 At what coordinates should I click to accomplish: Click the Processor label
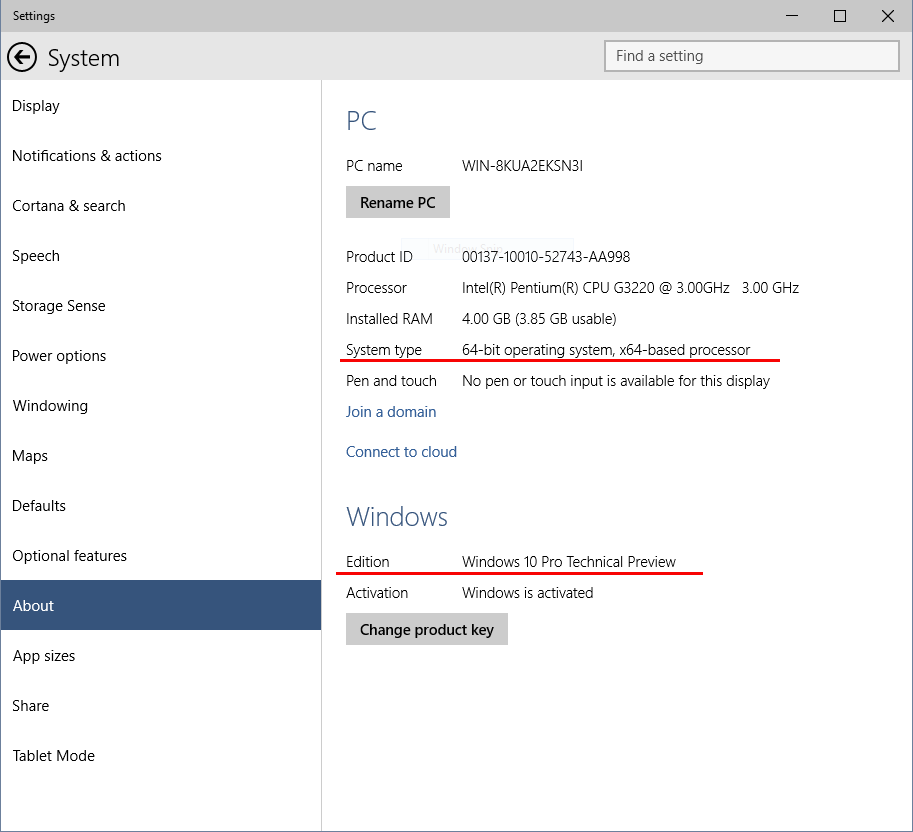pyautogui.click(x=376, y=288)
